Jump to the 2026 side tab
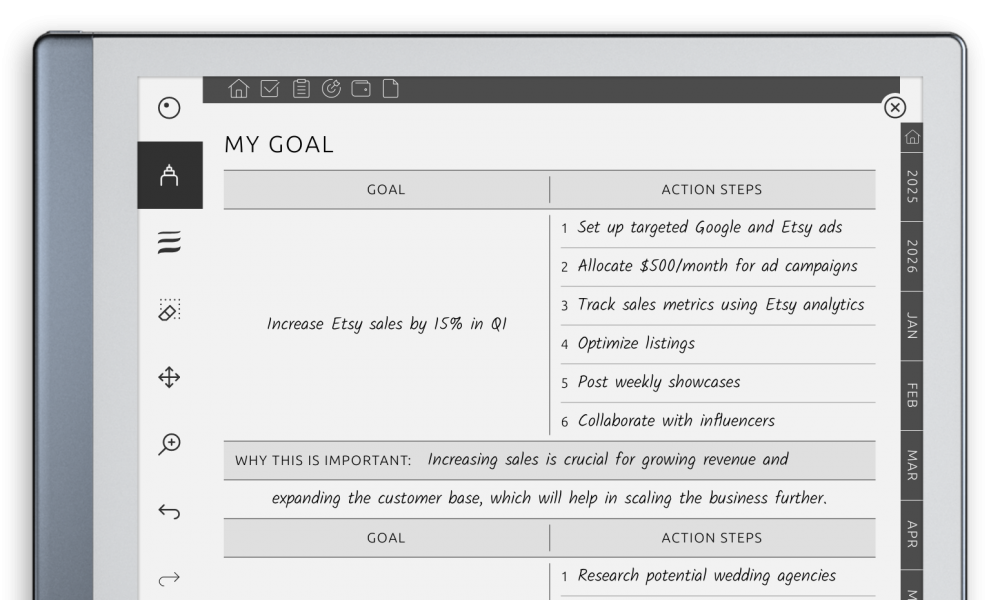Screen dimensions: 1000x600 click(911, 257)
